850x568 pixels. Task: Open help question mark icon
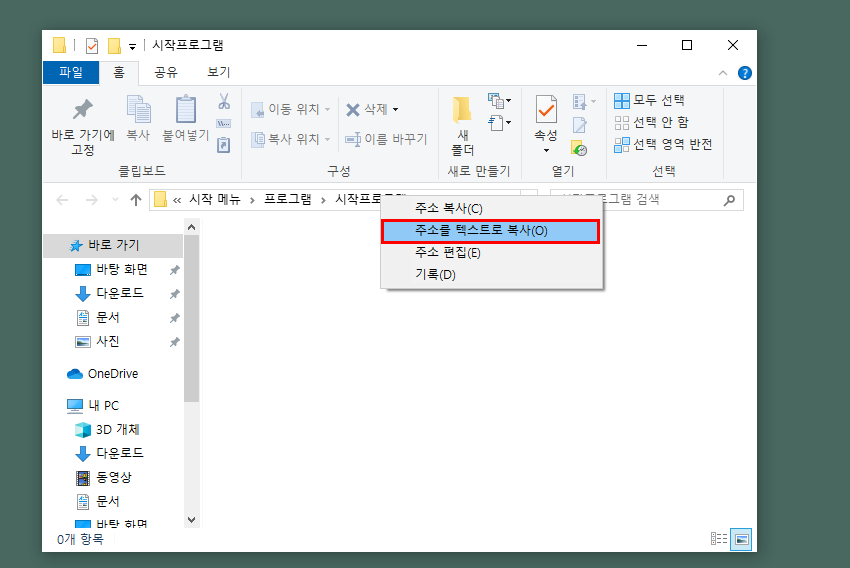pyautogui.click(x=745, y=73)
